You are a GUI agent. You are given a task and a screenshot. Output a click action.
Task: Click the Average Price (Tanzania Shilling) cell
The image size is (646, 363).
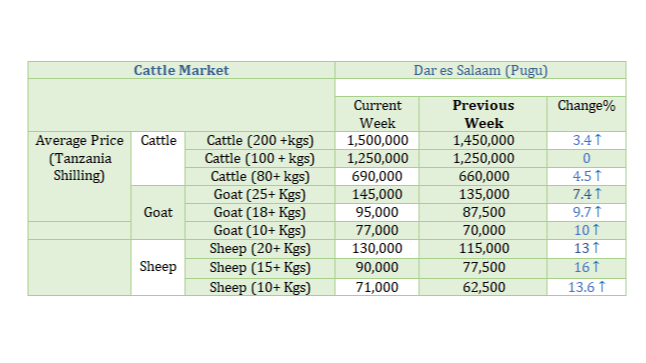(x=80, y=158)
